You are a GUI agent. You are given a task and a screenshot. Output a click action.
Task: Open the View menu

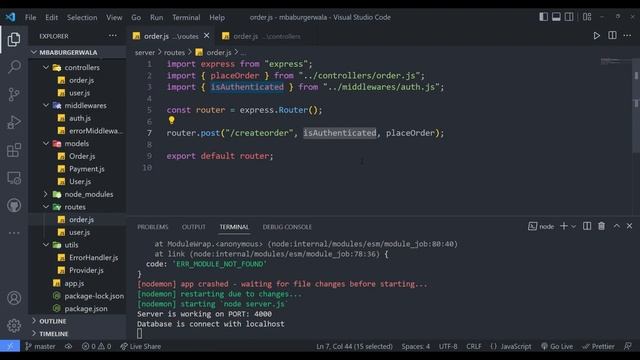tap(114, 17)
